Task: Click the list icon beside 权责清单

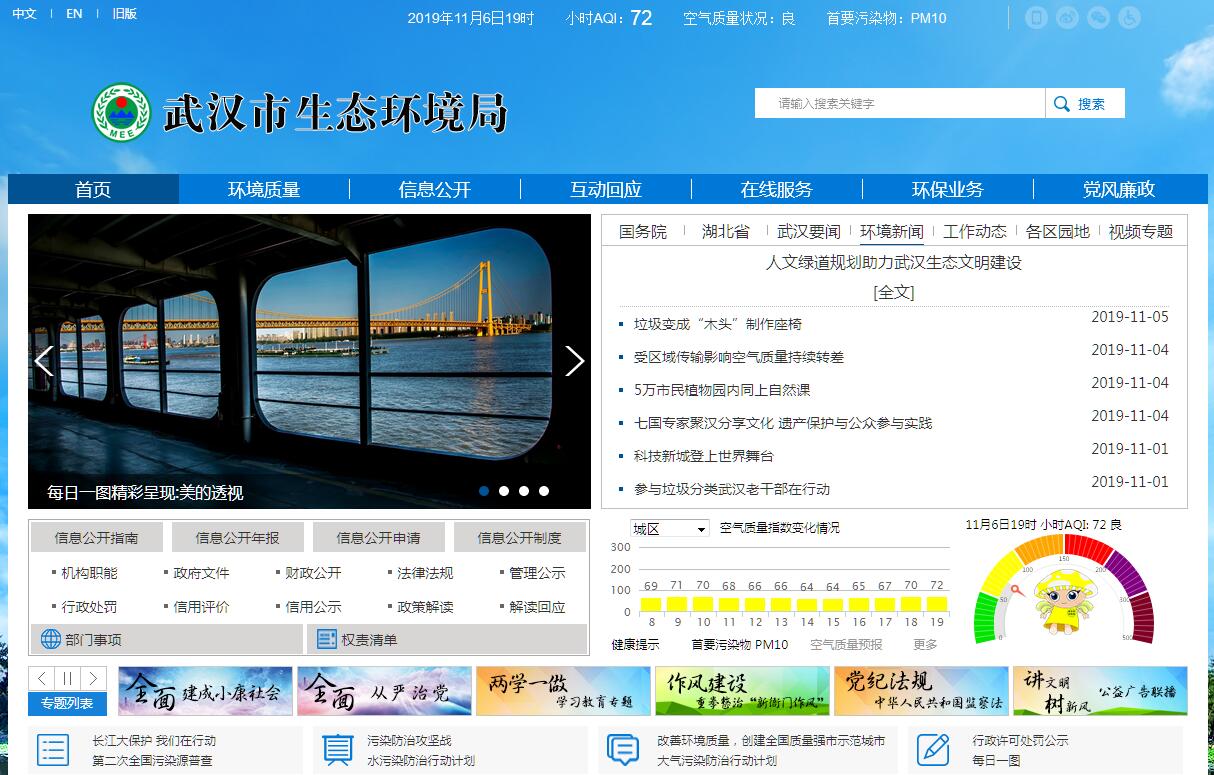Action: tap(325, 639)
